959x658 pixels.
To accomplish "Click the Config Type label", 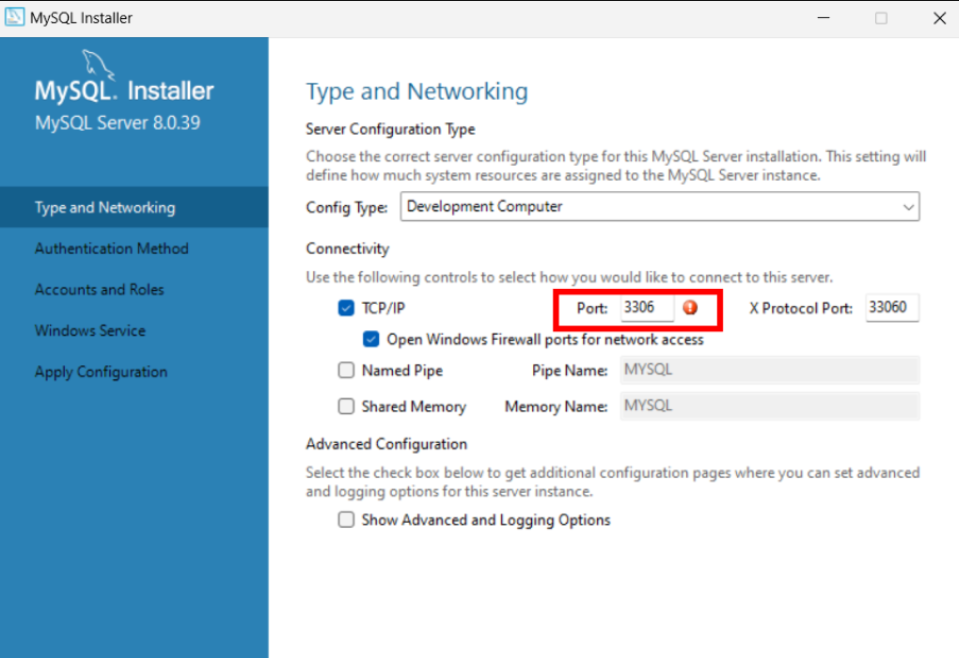I will pyautogui.click(x=347, y=208).
